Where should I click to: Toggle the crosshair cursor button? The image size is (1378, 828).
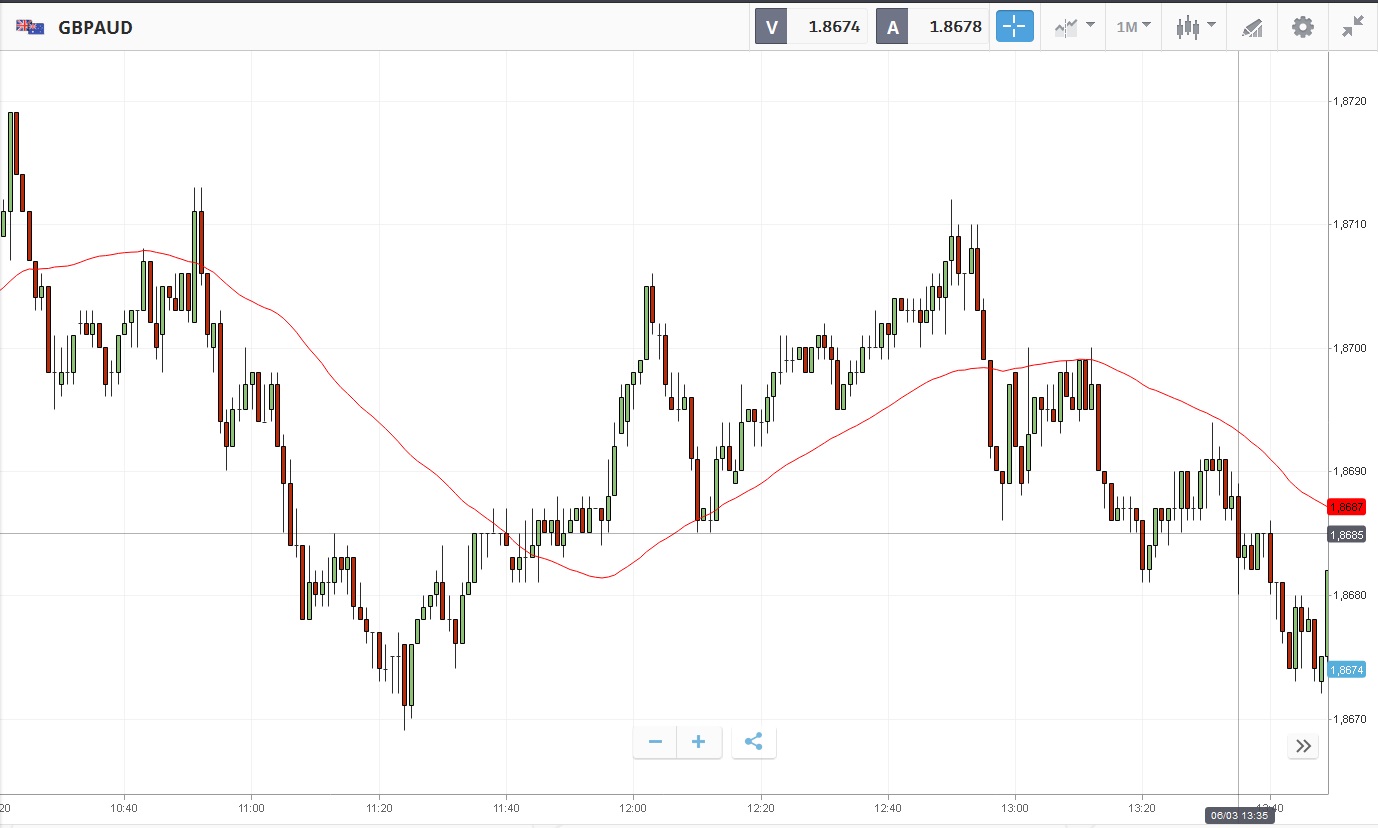tap(1014, 27)
